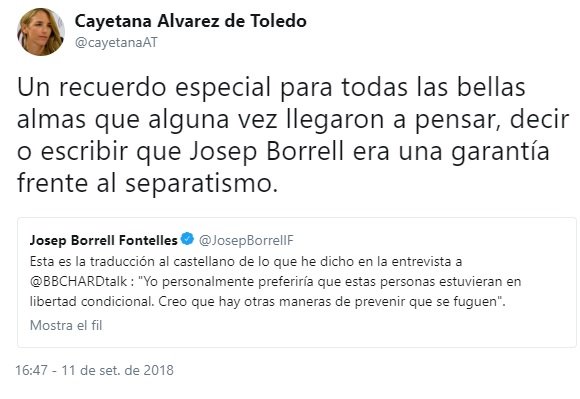
Task: Click the date 11 de set. de 2018
Action: [x=117, y=370]
